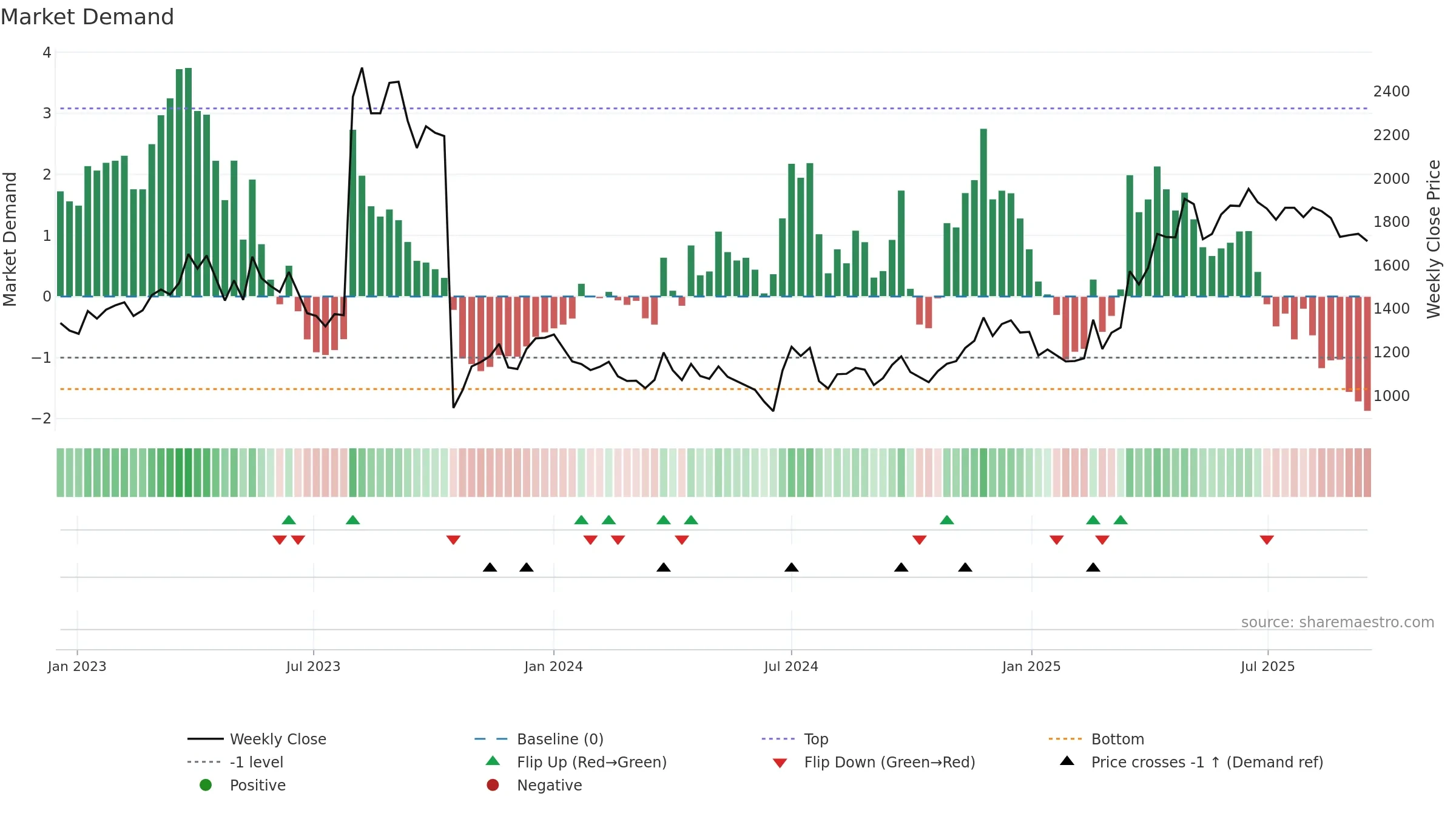Toggle the Flip Up (Red→Green) legend entry
Viewport: 1456px width, 819px height.
coord(576,762)
